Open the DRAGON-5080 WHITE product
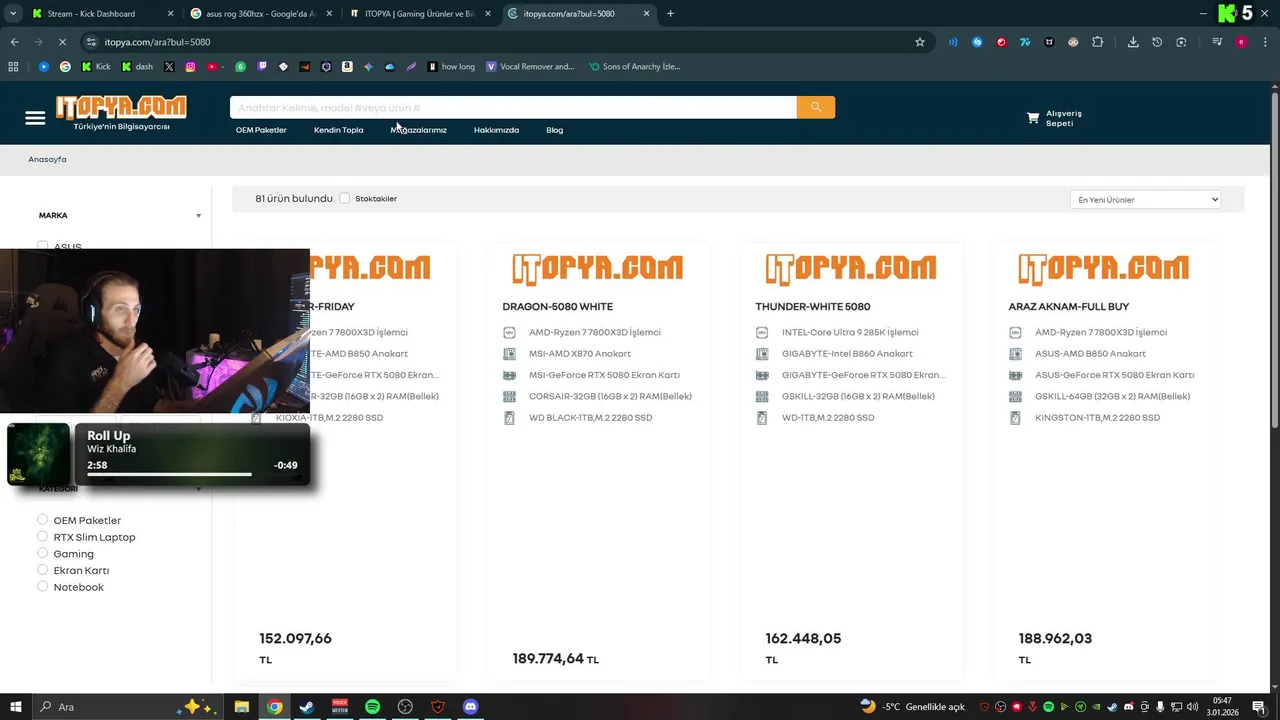 557,306
